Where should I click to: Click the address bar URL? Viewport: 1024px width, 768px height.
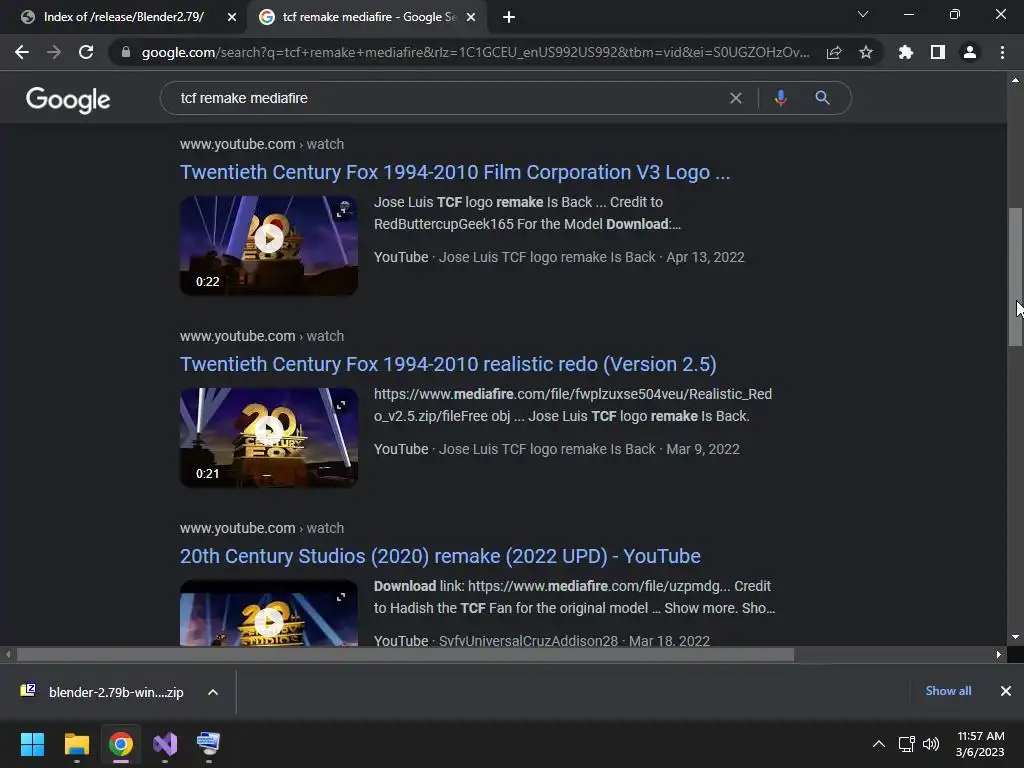pos(475,52)
